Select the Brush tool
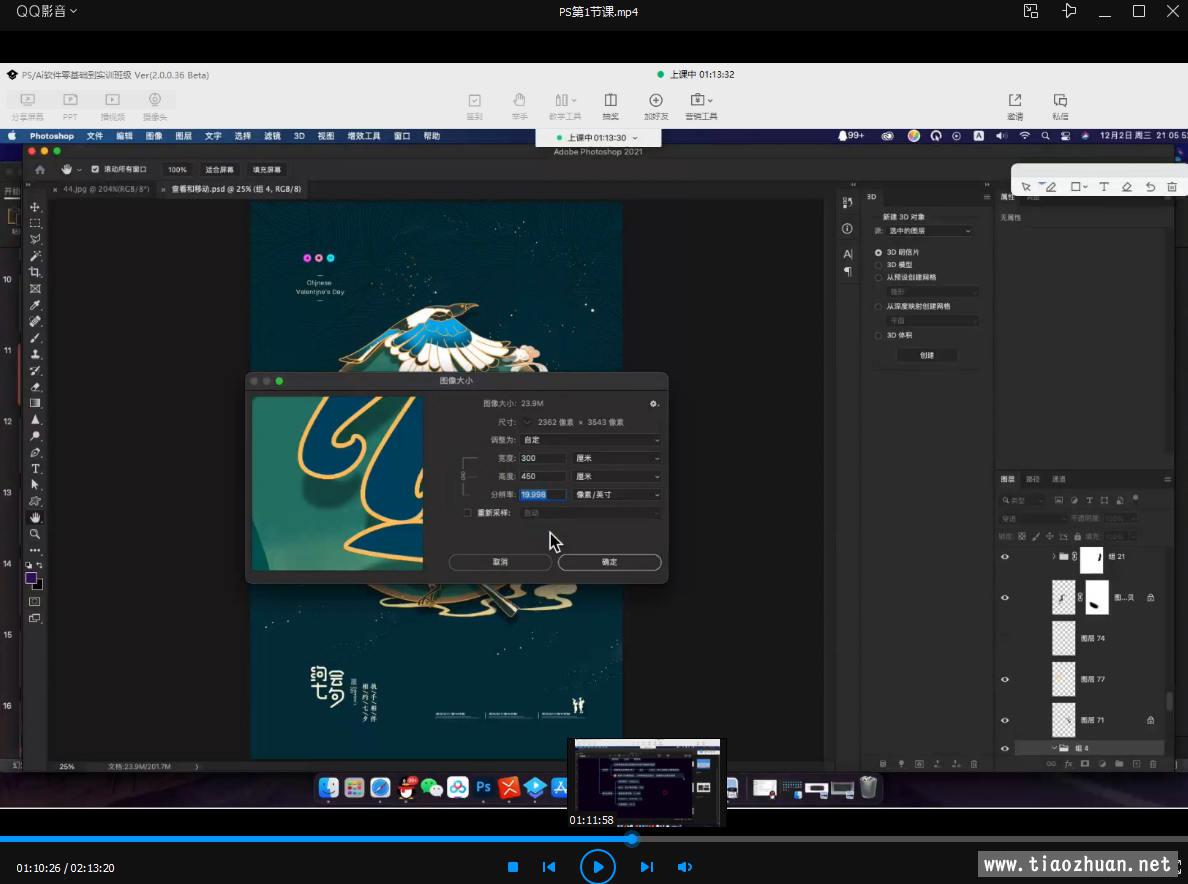The height and width of the screenshot is (884, 1188). [35, 338]
